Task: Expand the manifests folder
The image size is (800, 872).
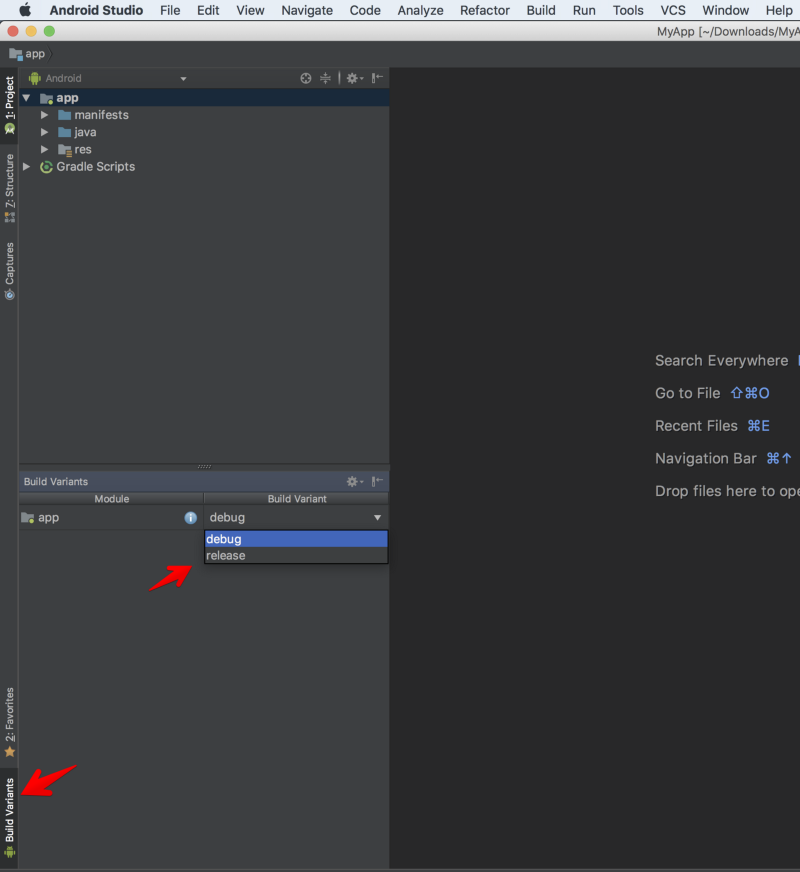Action: pyautogui.click(x=44, y=115)
